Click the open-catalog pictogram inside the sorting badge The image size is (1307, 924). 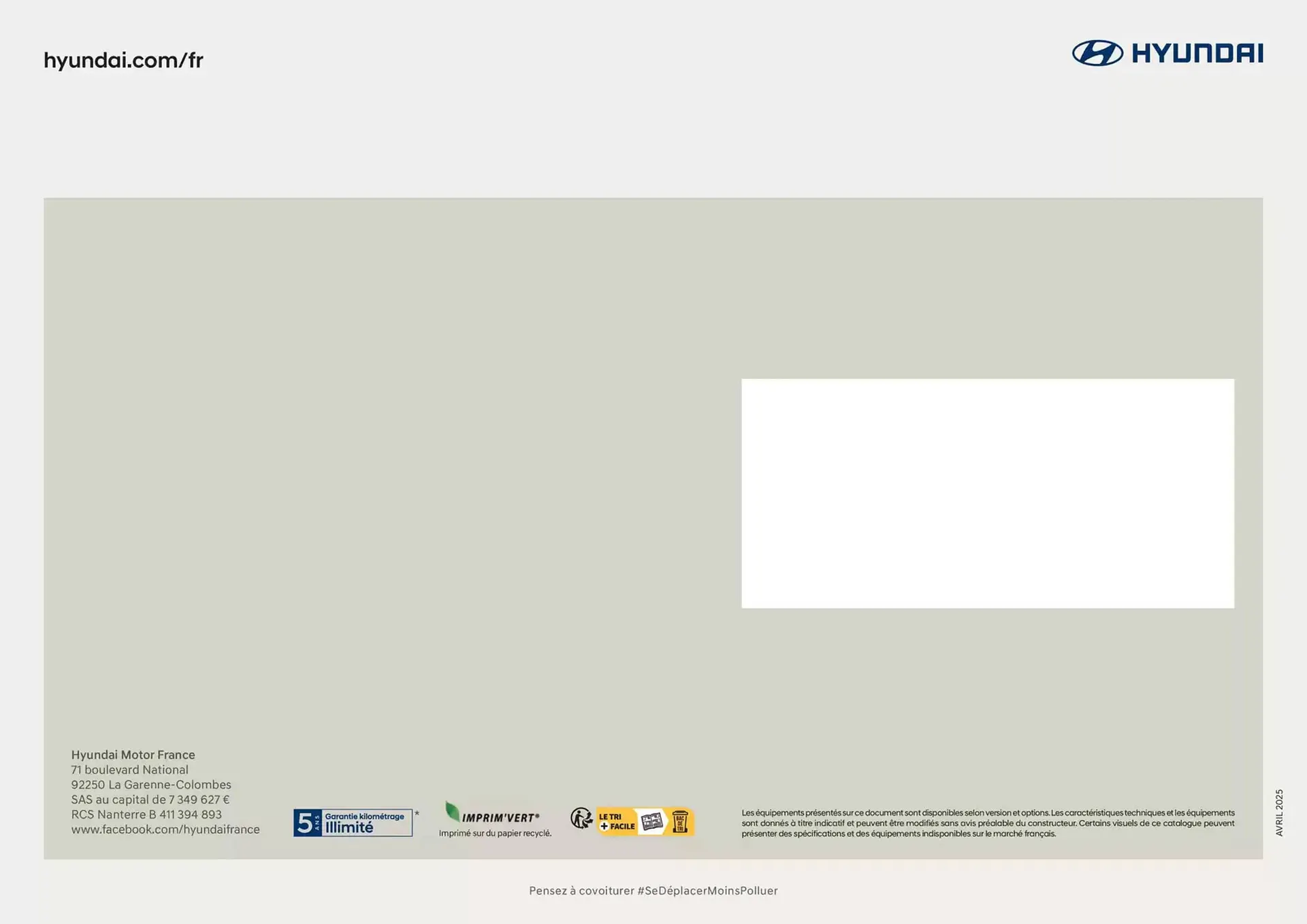click(x=652, y=821)
